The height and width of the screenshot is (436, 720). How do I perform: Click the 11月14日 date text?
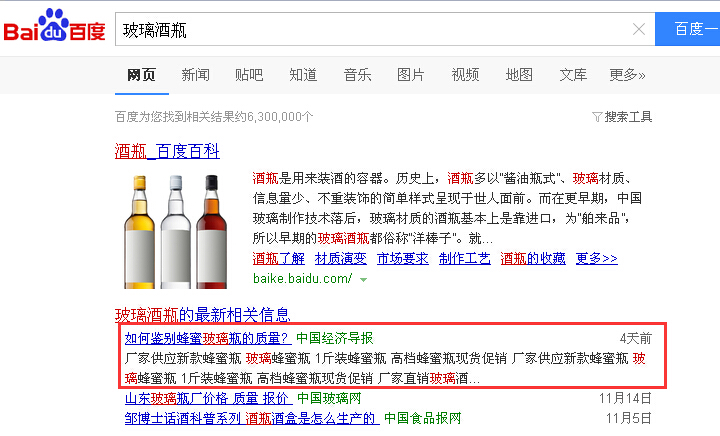625,398
